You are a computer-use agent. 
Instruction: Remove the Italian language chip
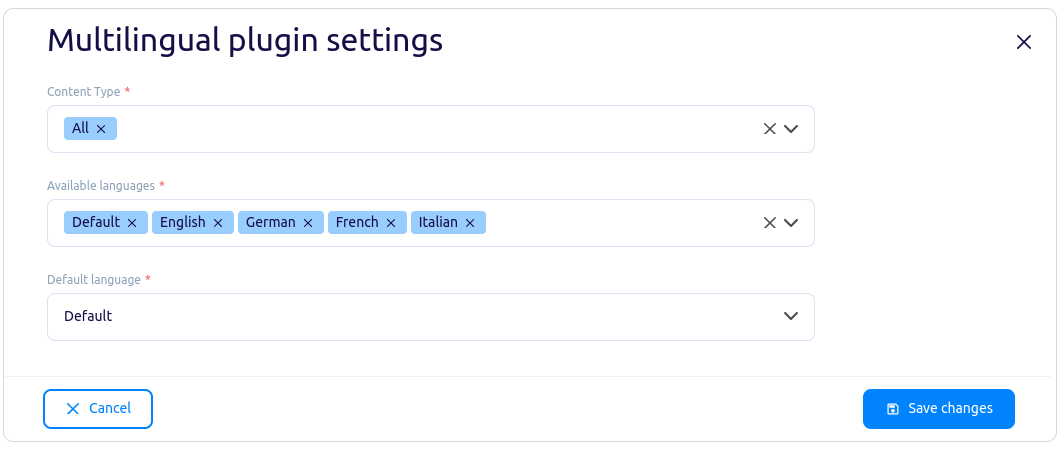[470, 223]
